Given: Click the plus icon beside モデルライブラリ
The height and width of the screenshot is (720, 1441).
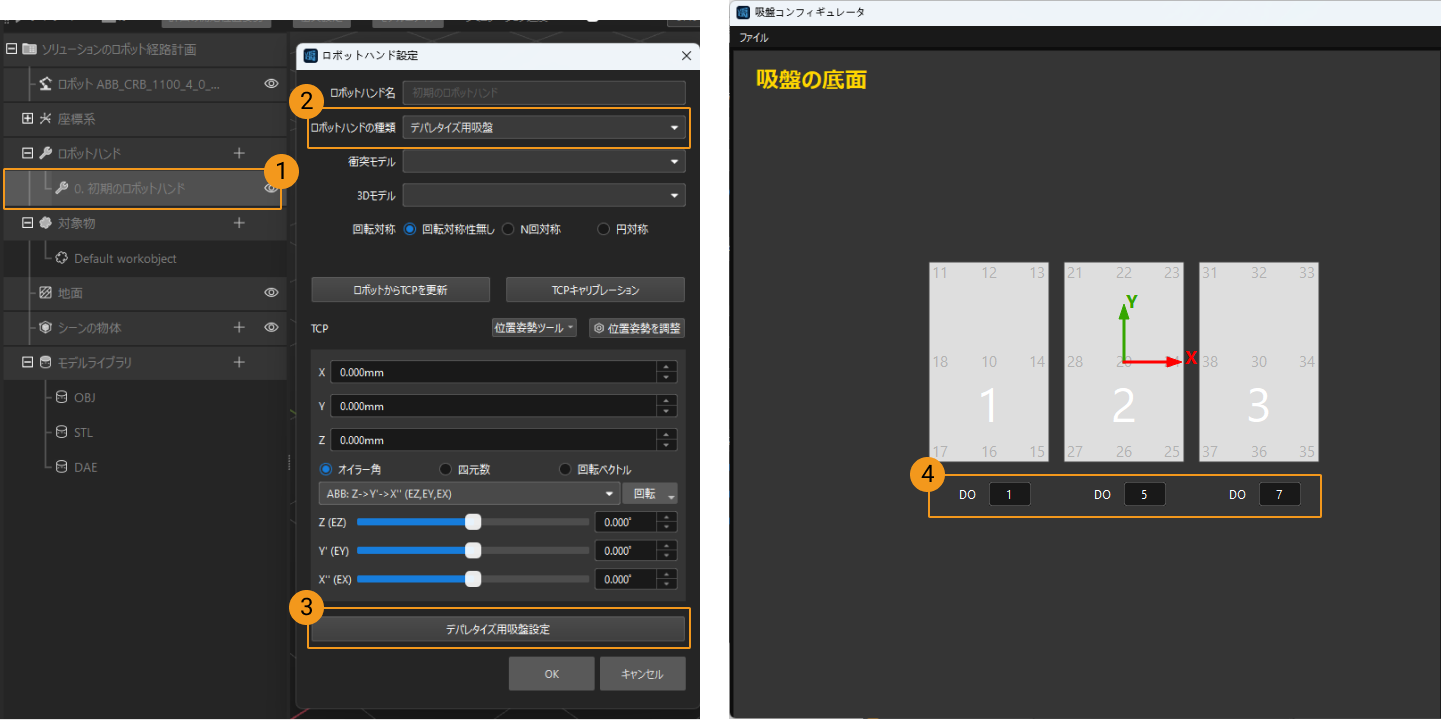Looking at the screenshot, I should 239,362.
